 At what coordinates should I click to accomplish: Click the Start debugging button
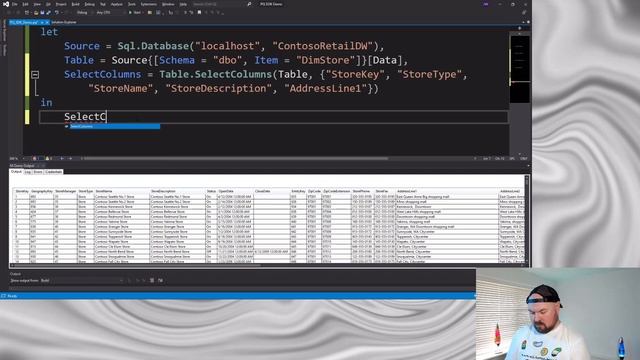pyautogui.click(x=136, y=13)
